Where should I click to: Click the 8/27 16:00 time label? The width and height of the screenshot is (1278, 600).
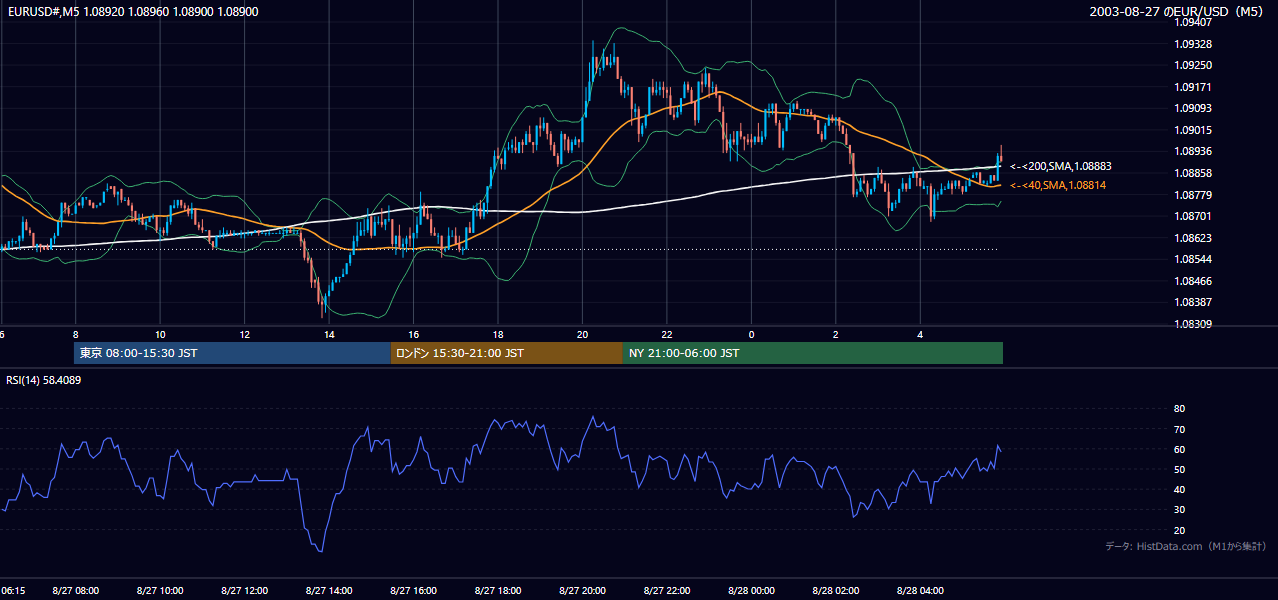[x=413, y=591]
